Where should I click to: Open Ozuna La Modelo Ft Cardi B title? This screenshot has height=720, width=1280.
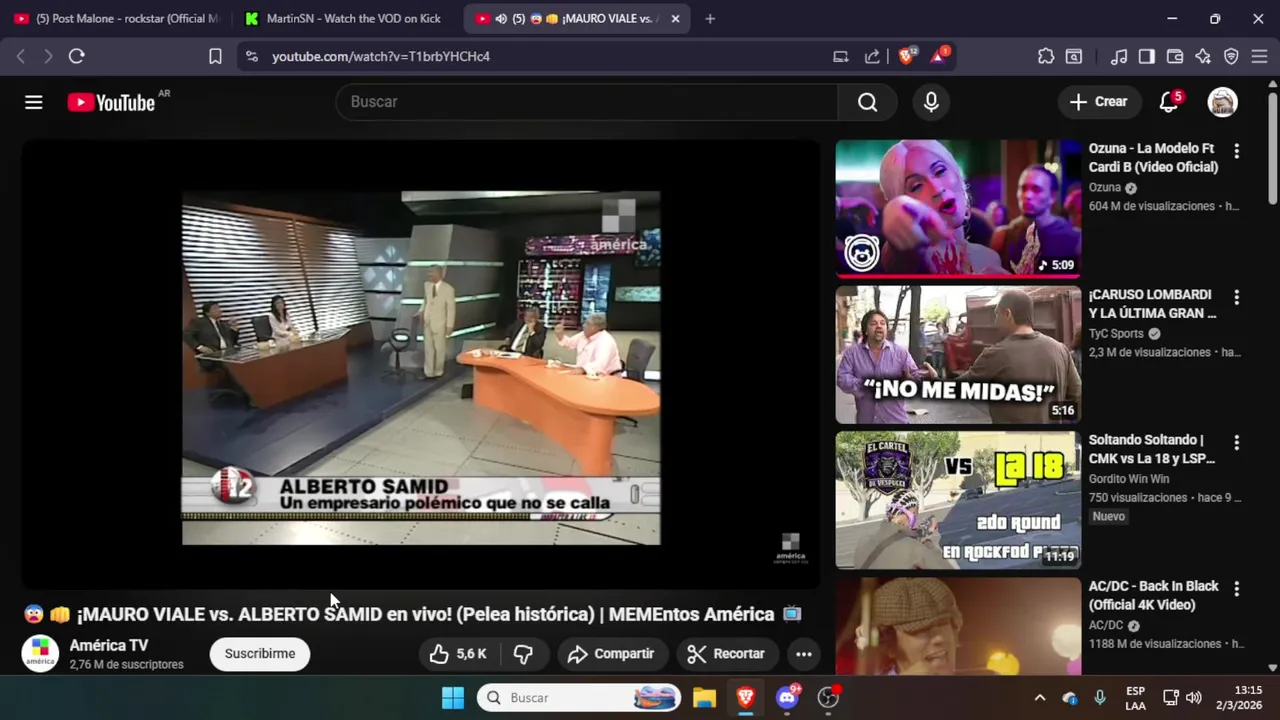click(1153, 158)
